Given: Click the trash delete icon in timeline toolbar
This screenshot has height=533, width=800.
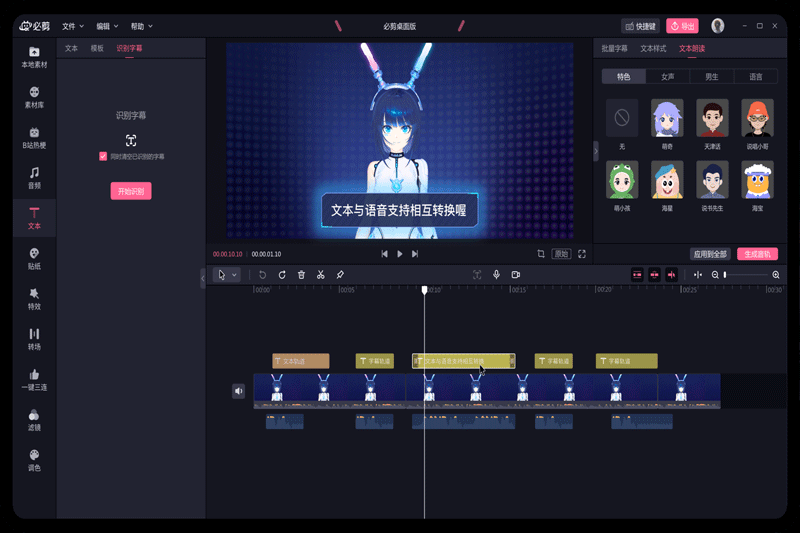Looking at the screenshot, I should (x=301, y=274).
